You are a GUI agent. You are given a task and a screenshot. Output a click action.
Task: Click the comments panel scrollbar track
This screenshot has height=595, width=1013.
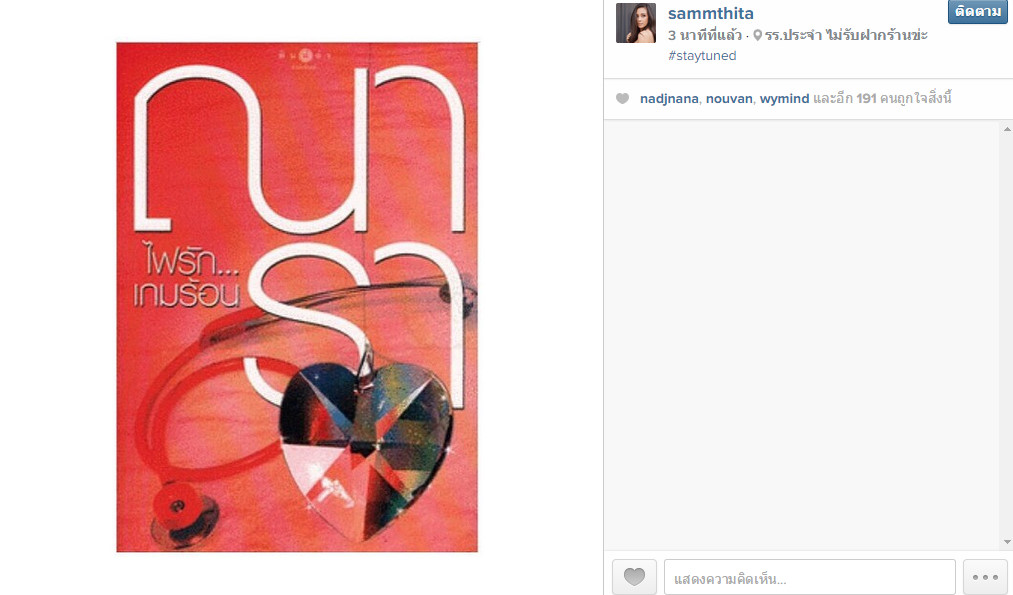pyautogui.click(x=1007, y=335)
